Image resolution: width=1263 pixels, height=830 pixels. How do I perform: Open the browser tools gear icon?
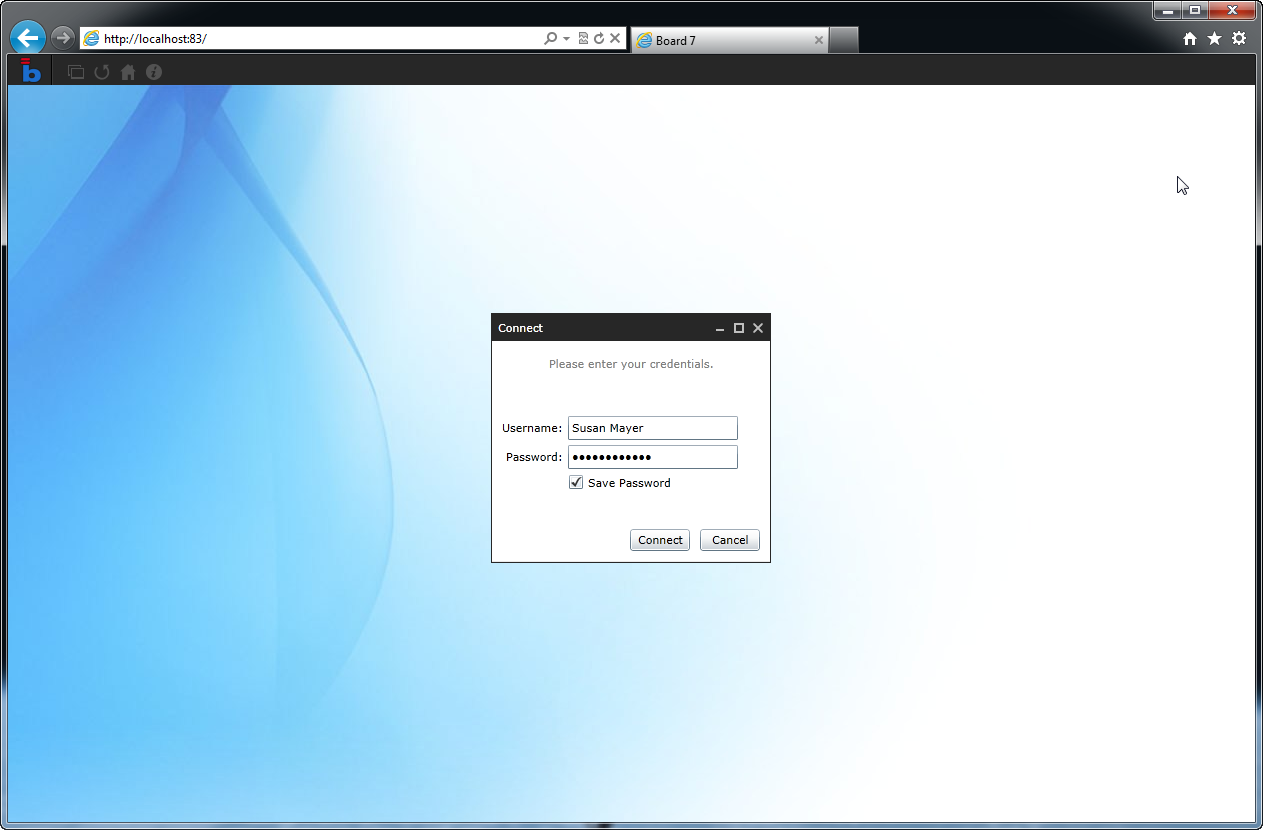point(1239,39)
